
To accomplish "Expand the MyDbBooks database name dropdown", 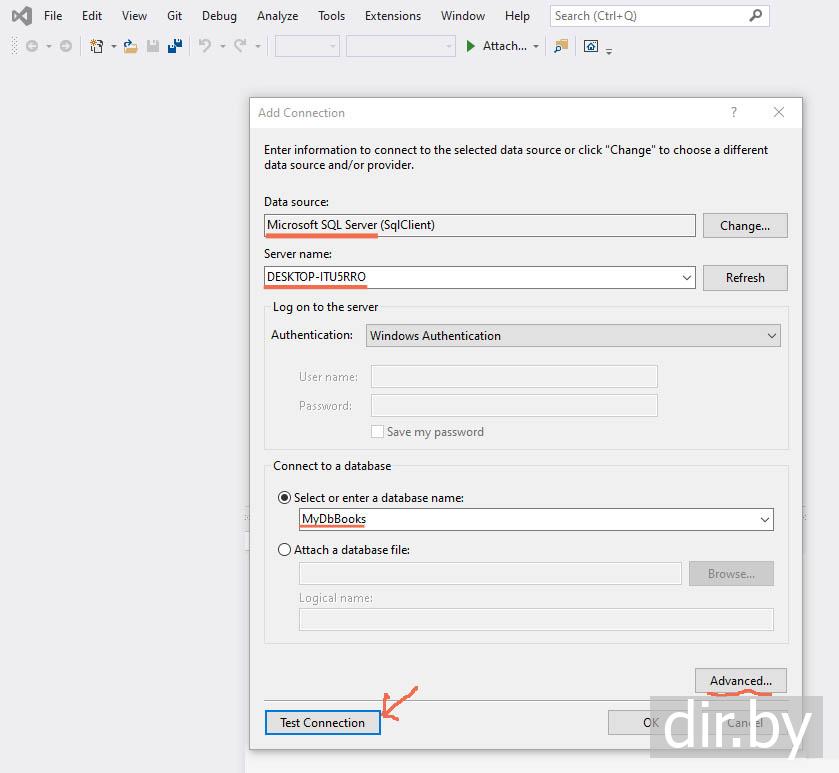I will tap(764, 520).
